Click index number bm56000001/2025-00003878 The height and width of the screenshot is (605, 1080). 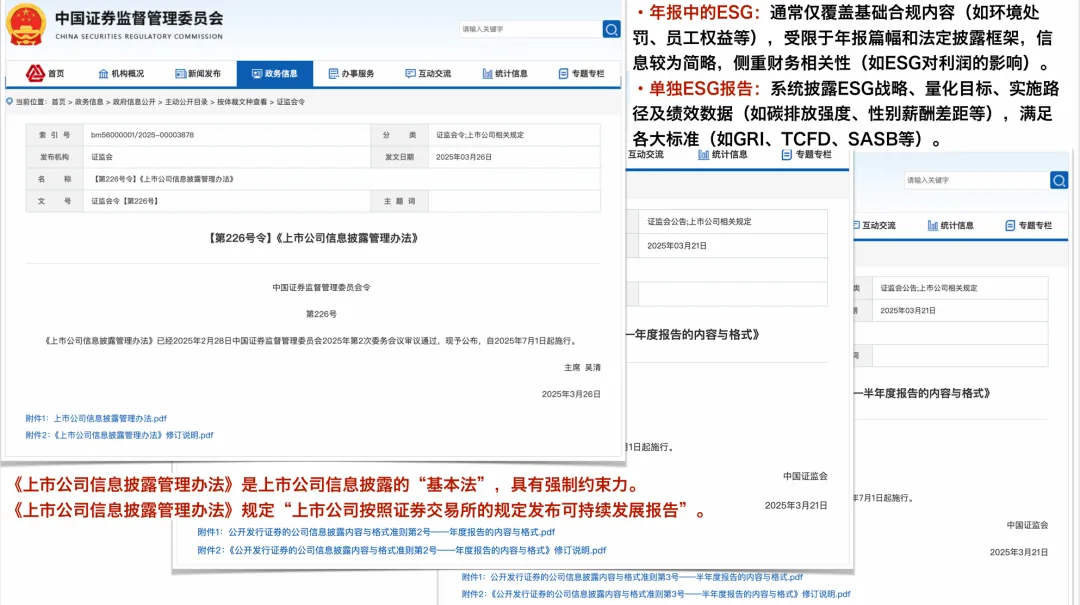[143, 135]
